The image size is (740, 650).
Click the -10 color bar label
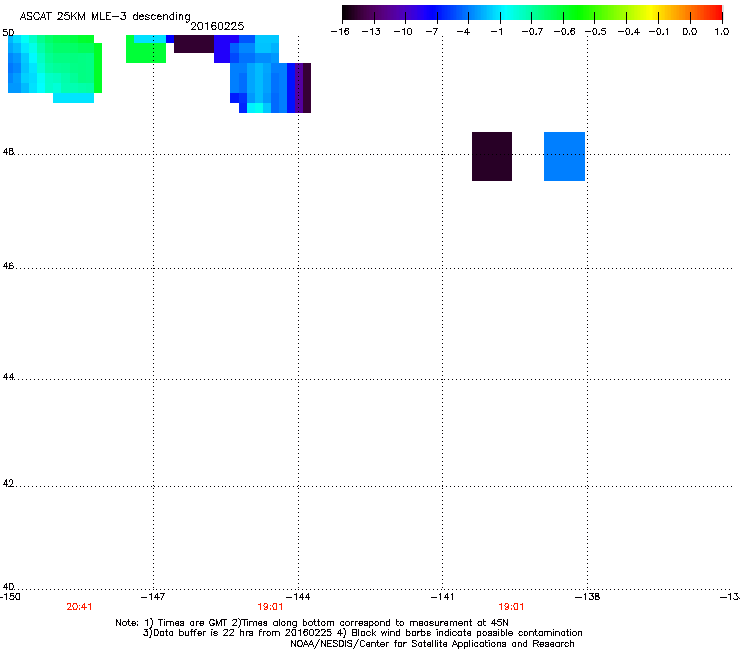[x=403, y=32]
